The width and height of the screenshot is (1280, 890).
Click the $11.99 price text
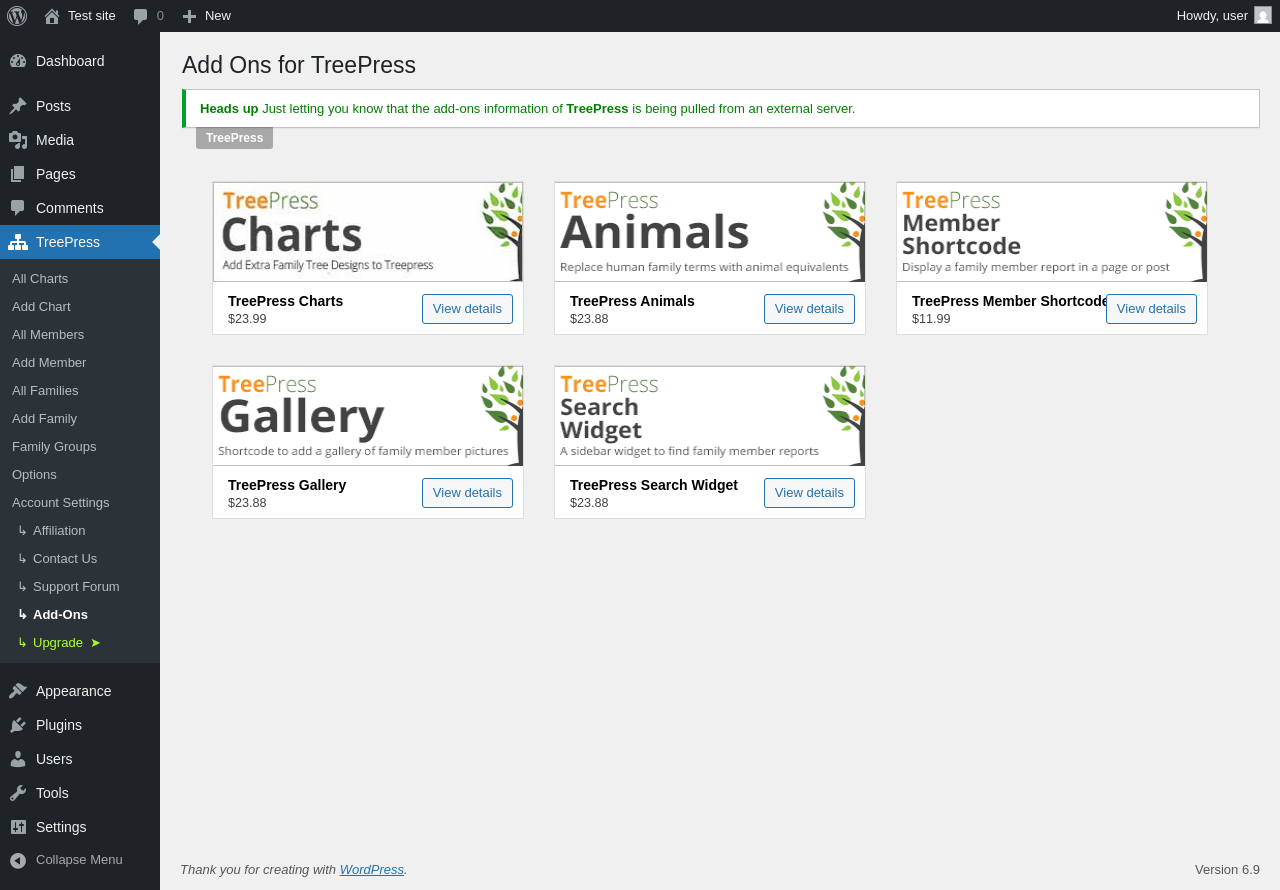[931, 319]
